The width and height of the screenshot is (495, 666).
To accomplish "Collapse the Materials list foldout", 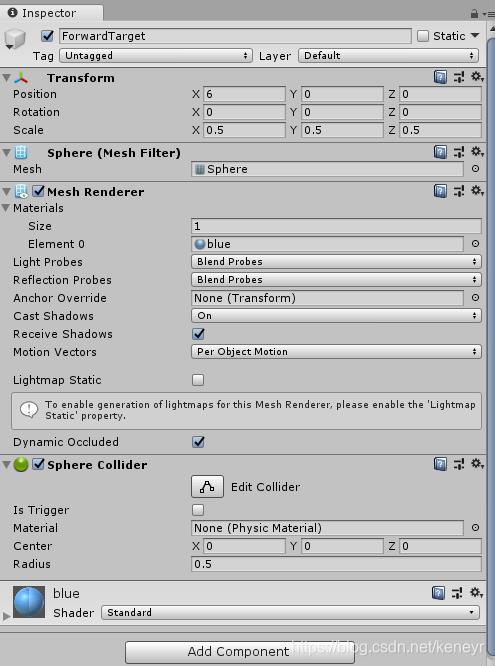I will pyautogui.click(x=6, y=208).
